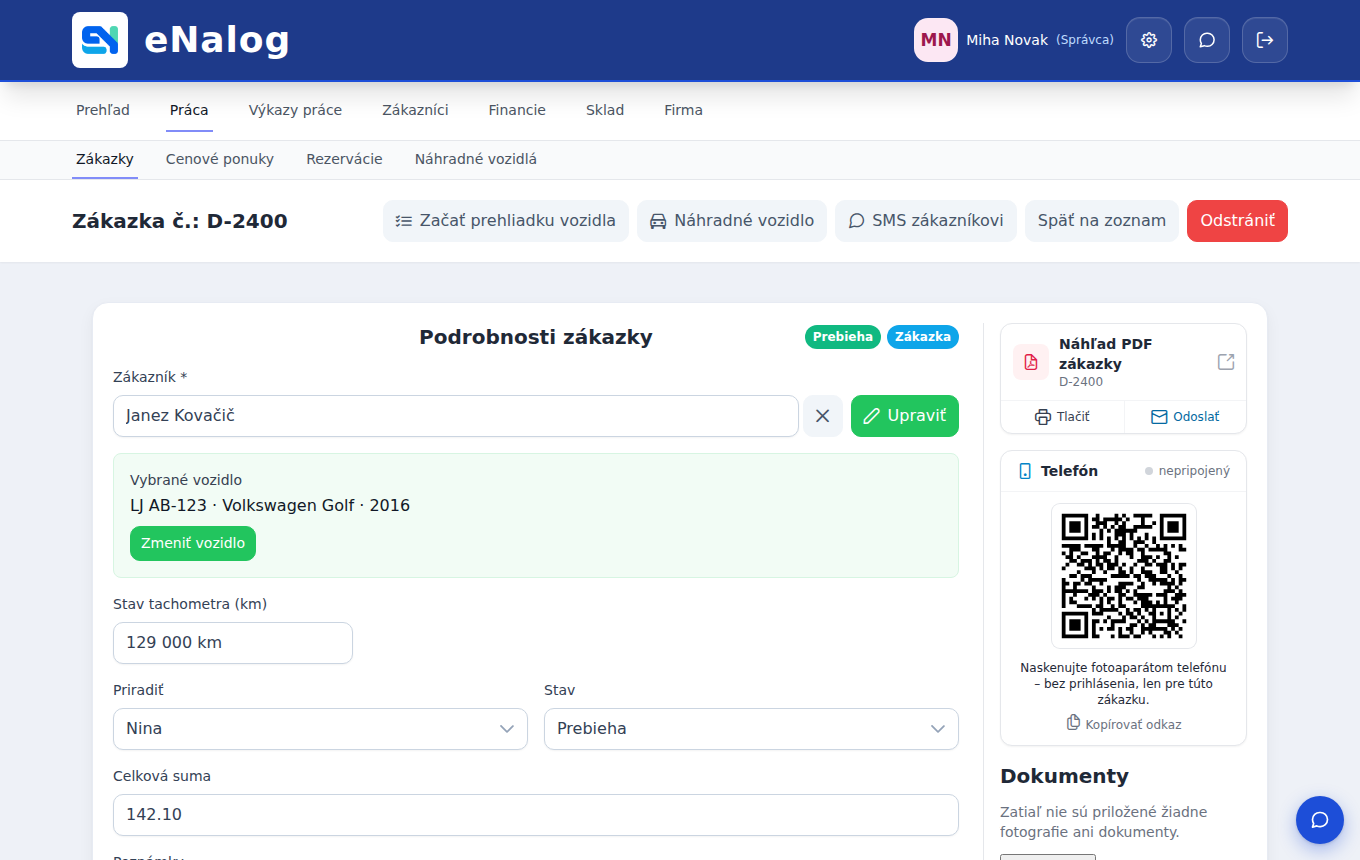
Task: Expand the Priradiť dropdown showing Nina
Action: click(320, 729)
